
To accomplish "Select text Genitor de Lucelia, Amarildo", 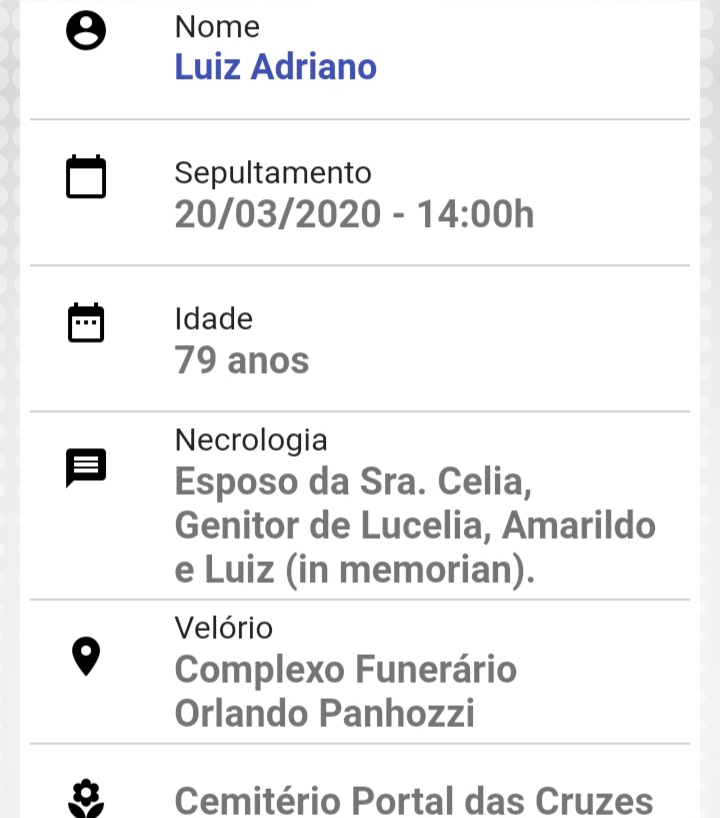I will 415,525.
